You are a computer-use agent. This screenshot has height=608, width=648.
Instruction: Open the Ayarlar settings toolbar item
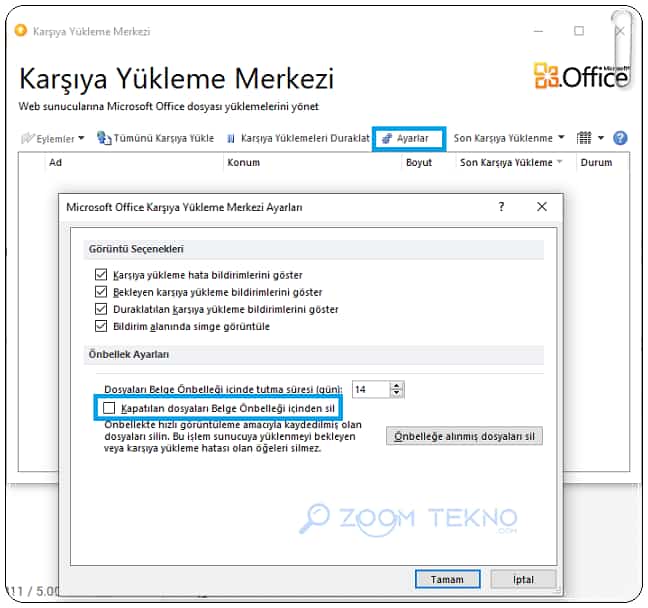point(406,138)
